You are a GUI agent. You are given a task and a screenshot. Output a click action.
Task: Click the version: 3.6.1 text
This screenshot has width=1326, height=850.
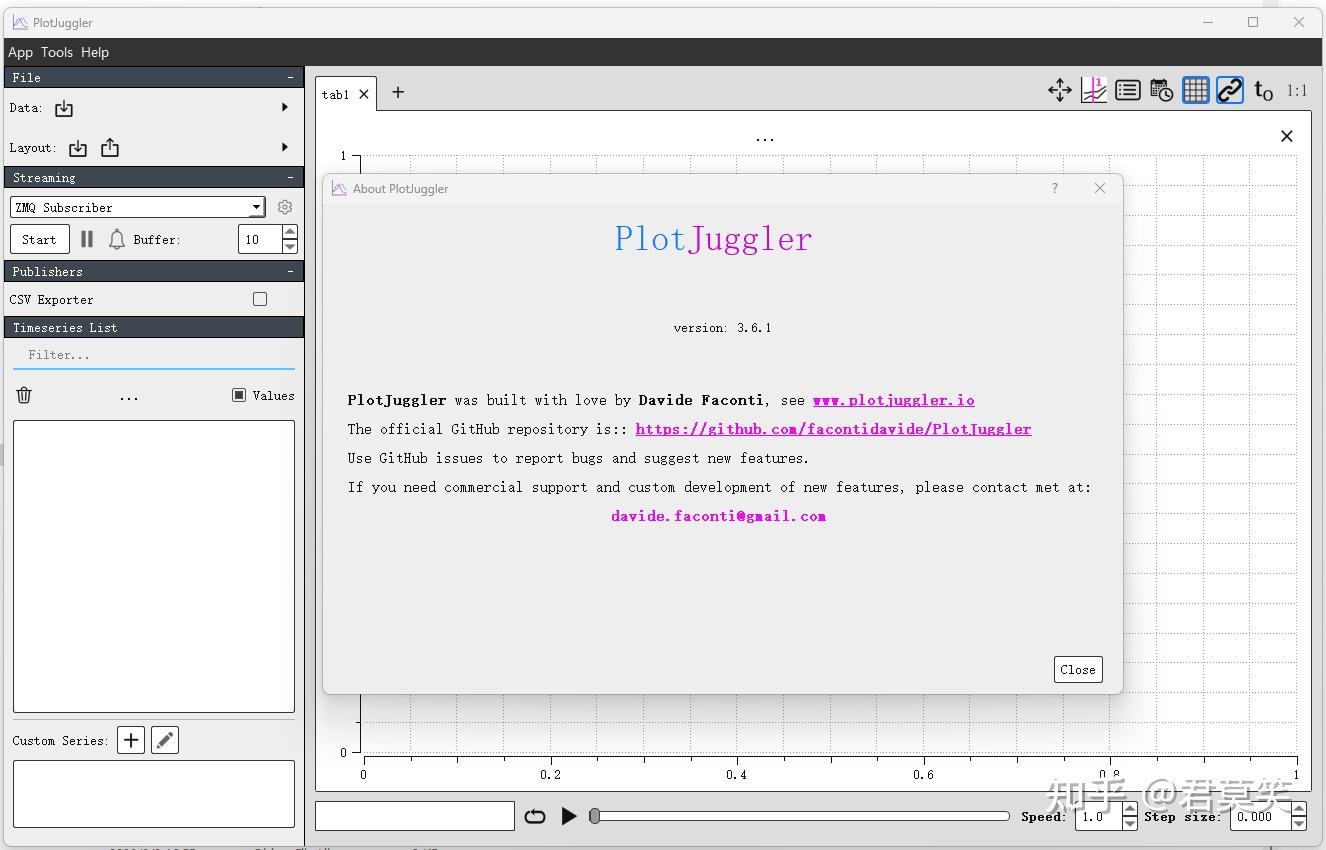(722, 327)
